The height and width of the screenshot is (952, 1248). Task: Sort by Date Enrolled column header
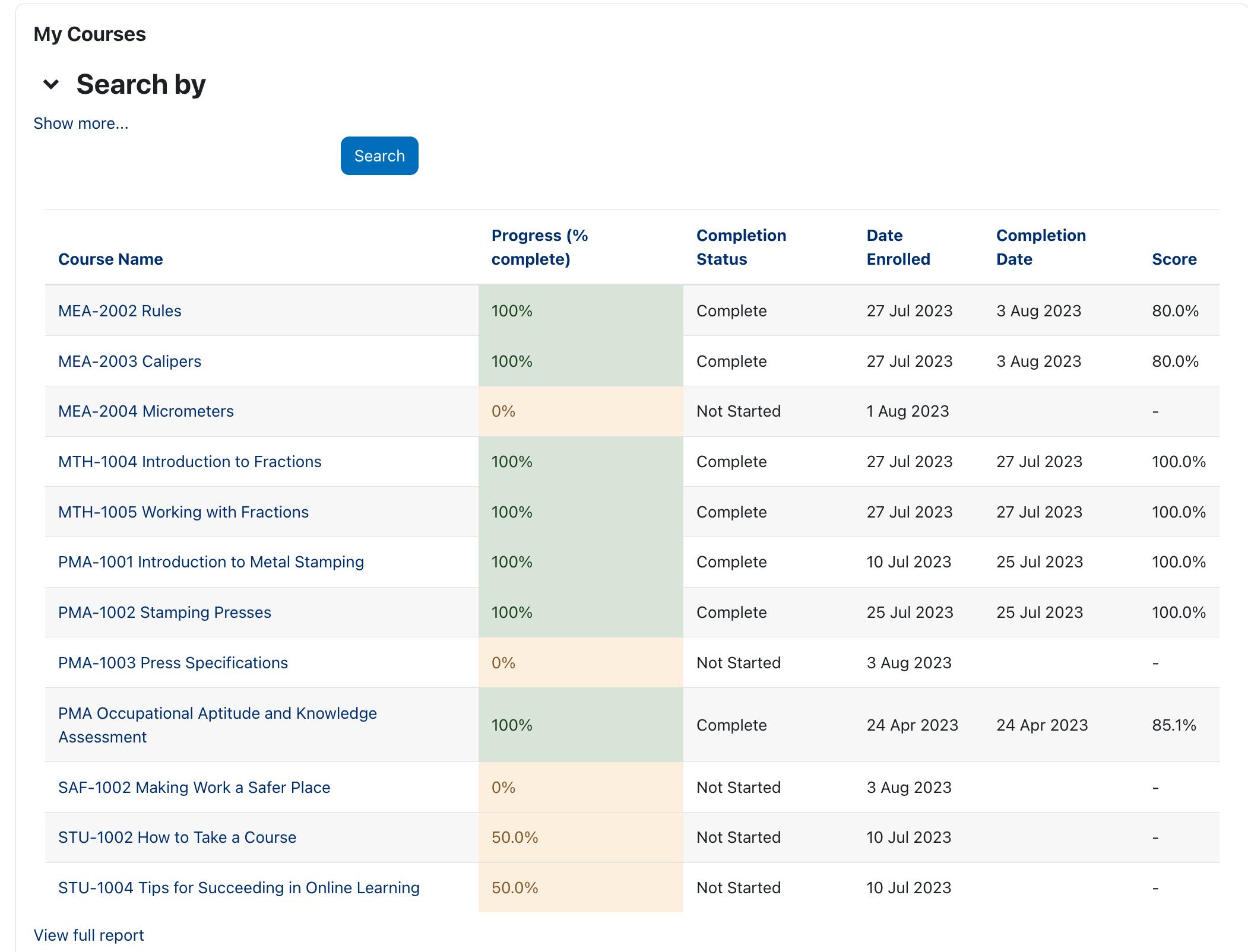(x=898, y=247)
